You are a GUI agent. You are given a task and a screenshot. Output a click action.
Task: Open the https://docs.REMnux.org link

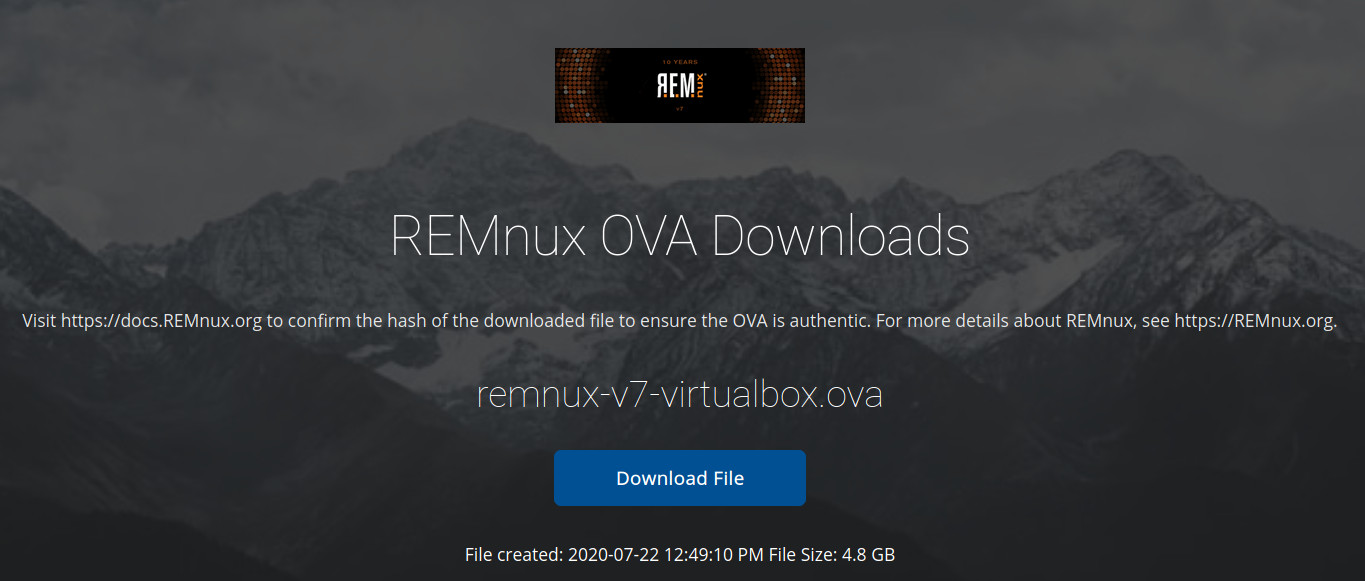pos(160,321)
